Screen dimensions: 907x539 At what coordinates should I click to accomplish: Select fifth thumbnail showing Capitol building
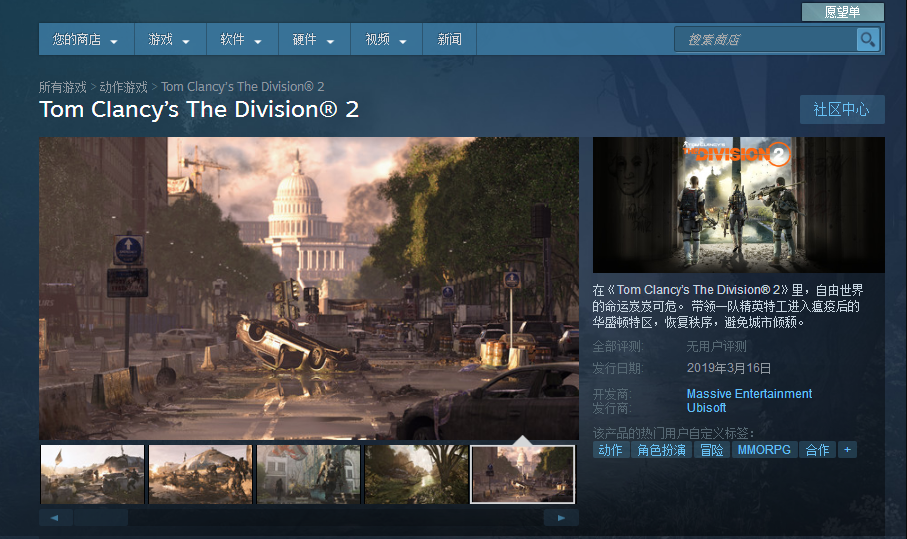[x=523, y=474]
